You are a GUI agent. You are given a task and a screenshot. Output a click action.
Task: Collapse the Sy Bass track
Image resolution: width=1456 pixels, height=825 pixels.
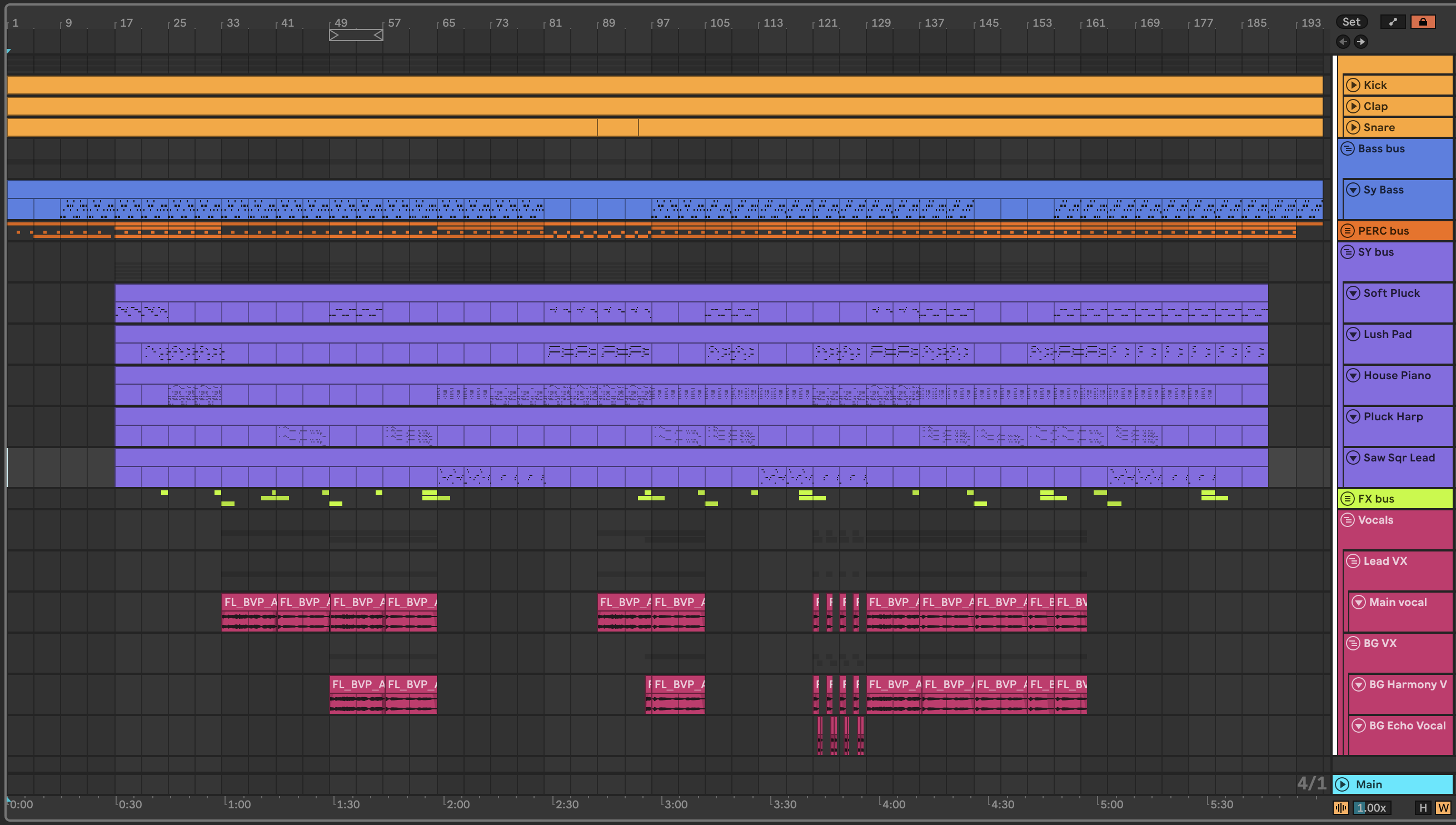coord(1353,190)
